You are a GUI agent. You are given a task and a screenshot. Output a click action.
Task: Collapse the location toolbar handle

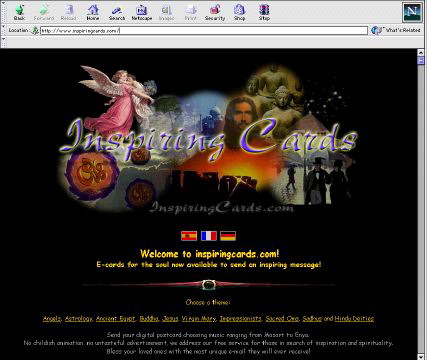pos(3,30)
